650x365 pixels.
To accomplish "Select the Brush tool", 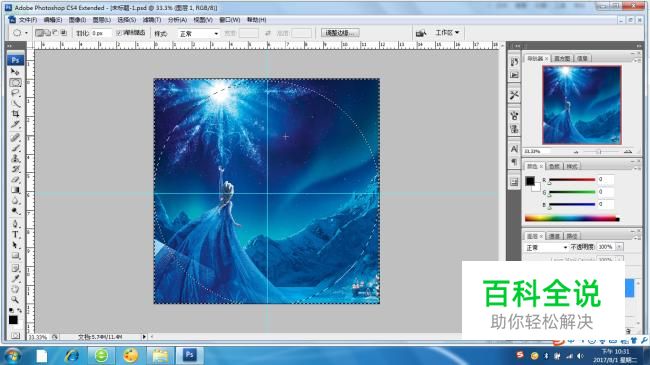I will (x=15, y=148).
